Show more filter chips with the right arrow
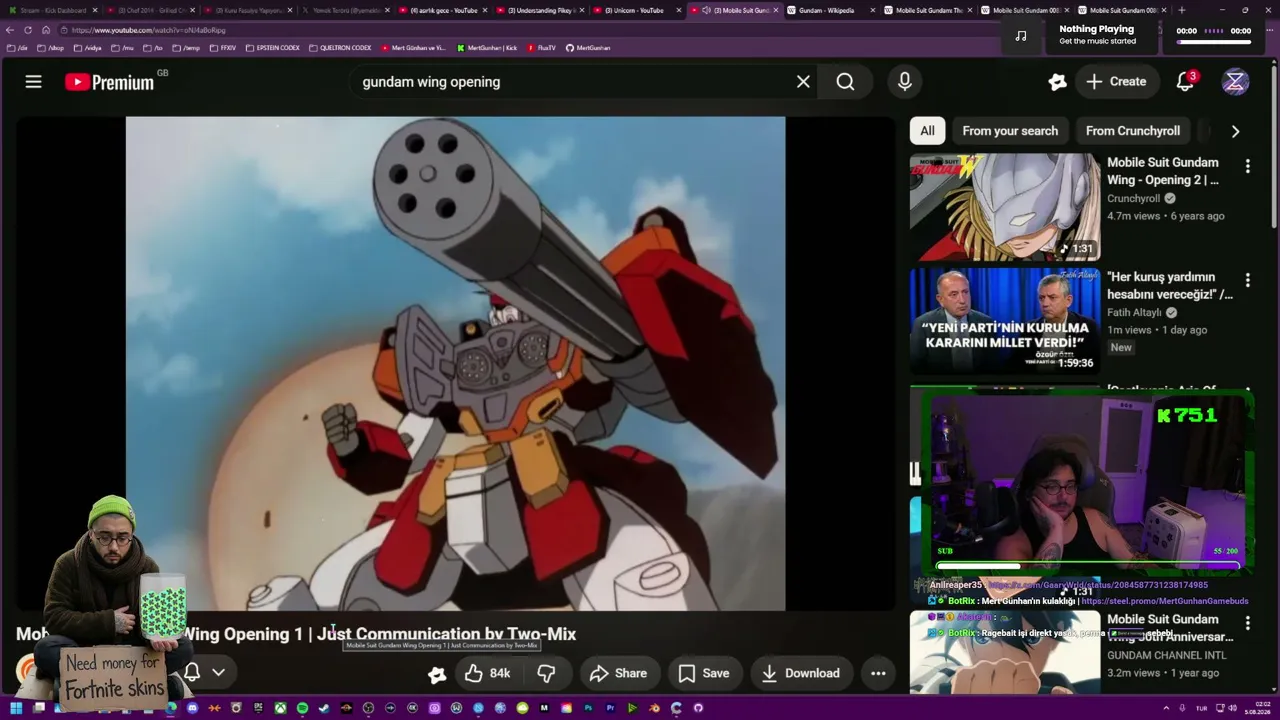 coord(1235,131)
